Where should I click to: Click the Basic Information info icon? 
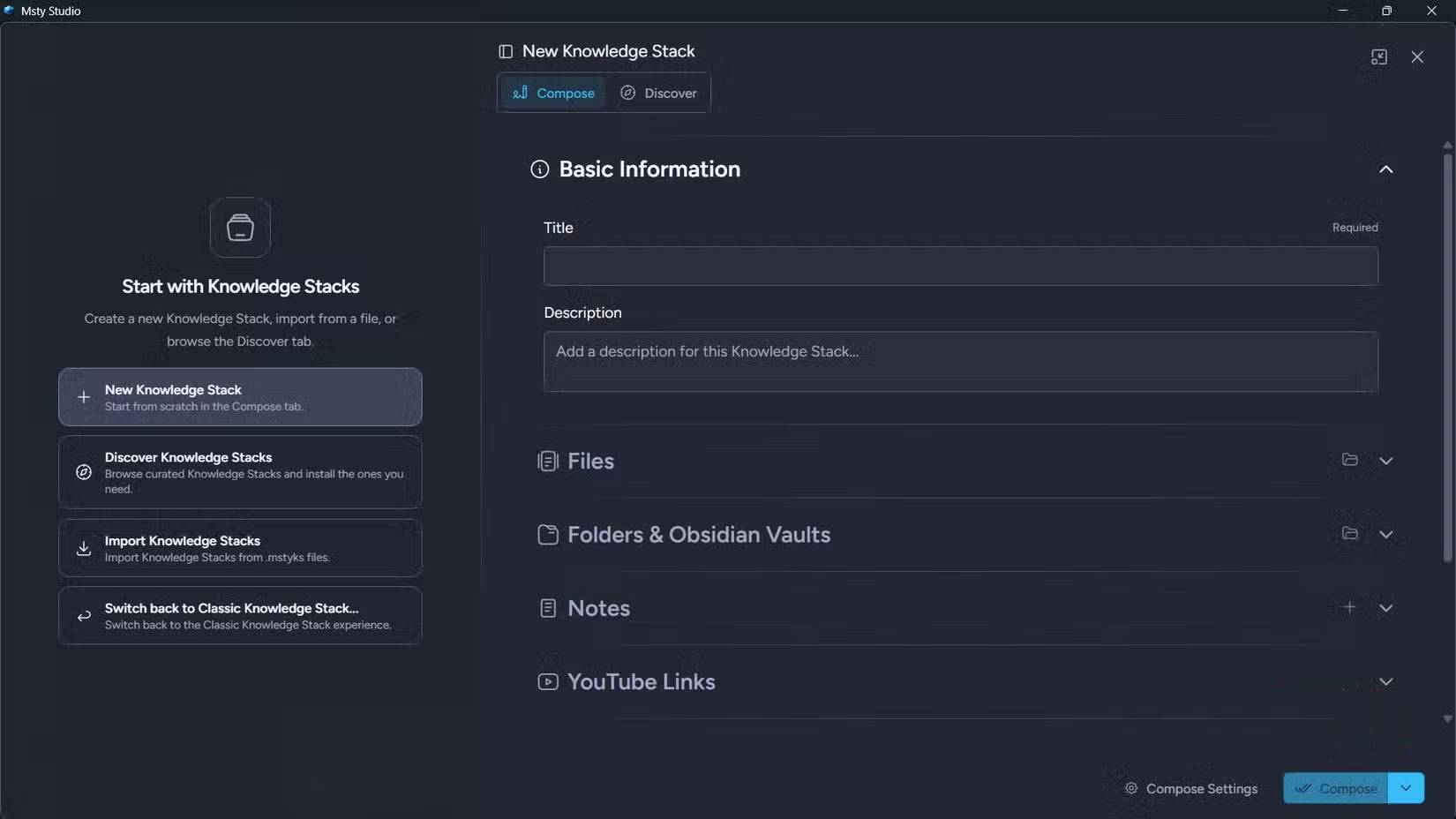point(539,169)
